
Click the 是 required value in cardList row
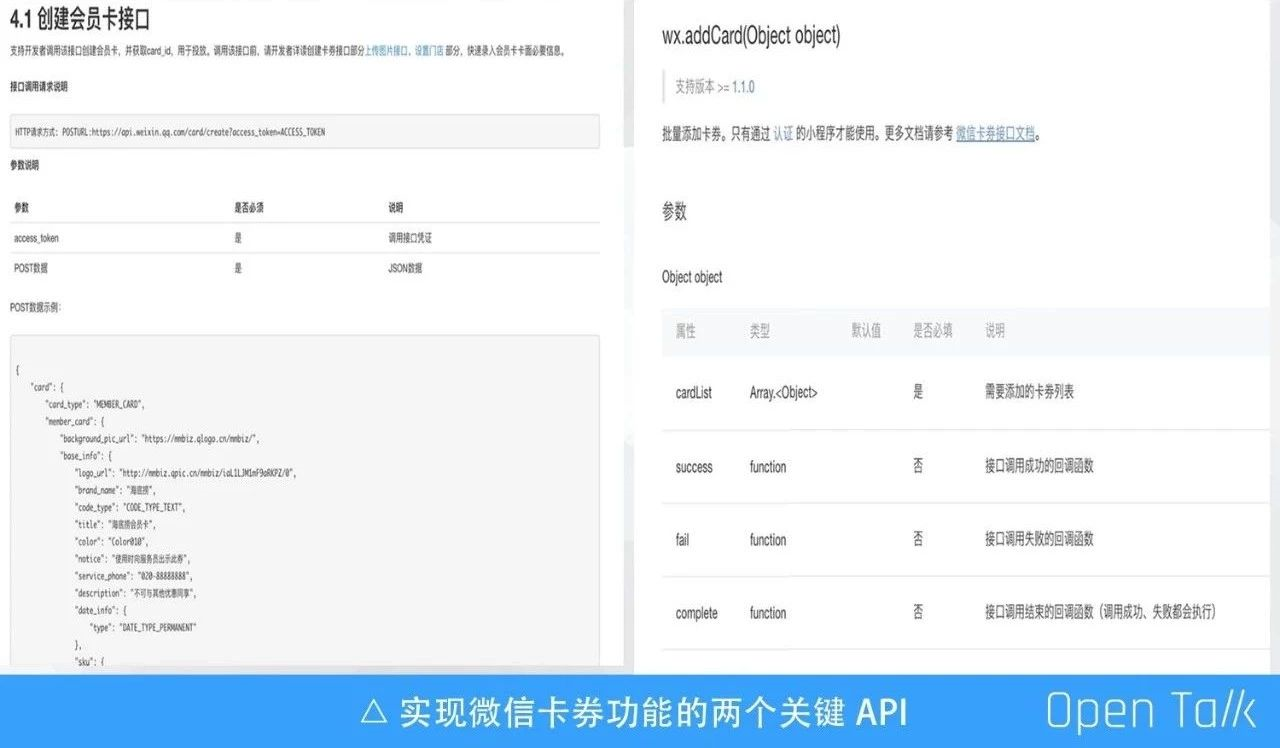pos(918,393)
